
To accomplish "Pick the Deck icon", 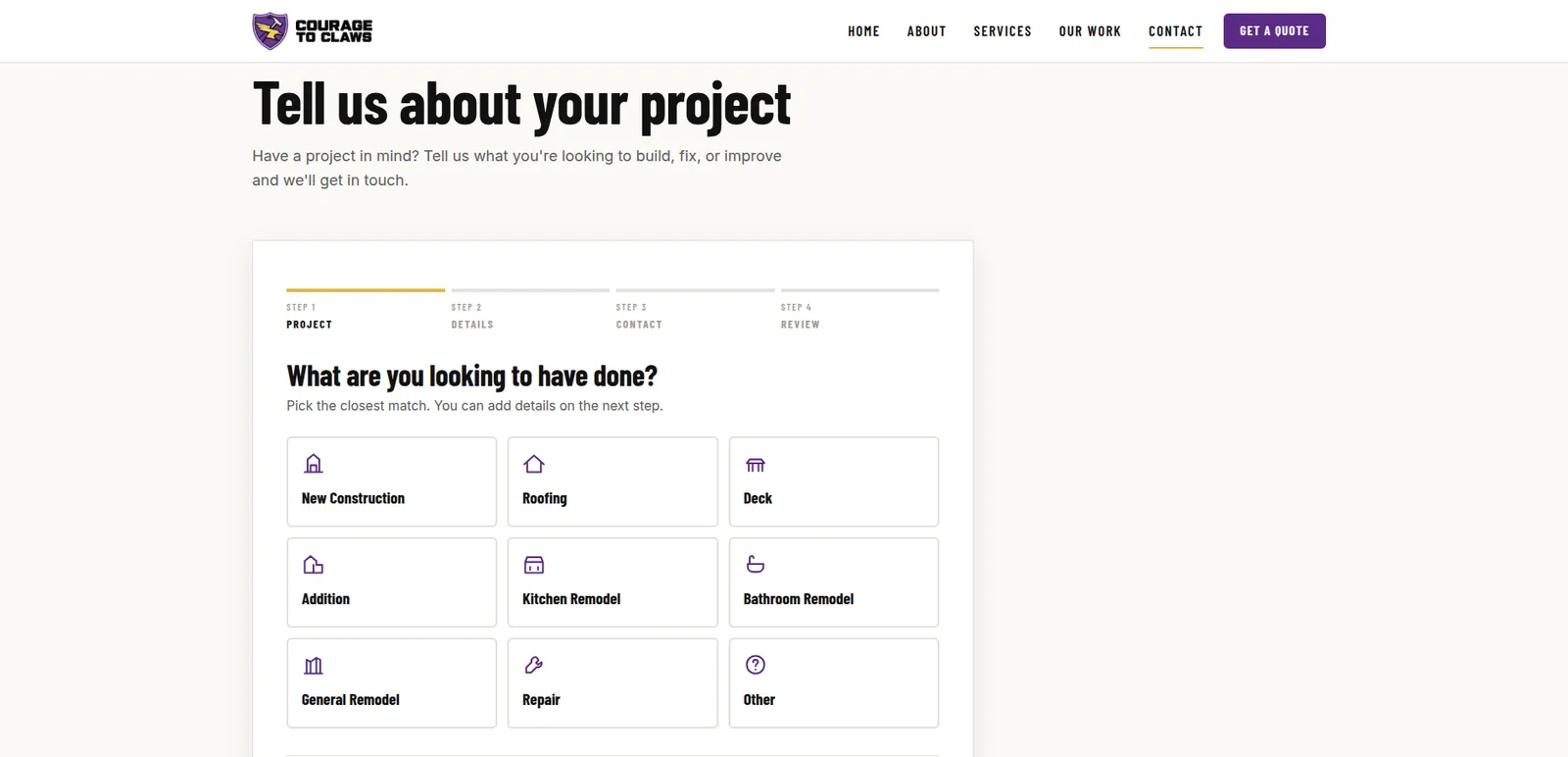I will tap(756, 464).
